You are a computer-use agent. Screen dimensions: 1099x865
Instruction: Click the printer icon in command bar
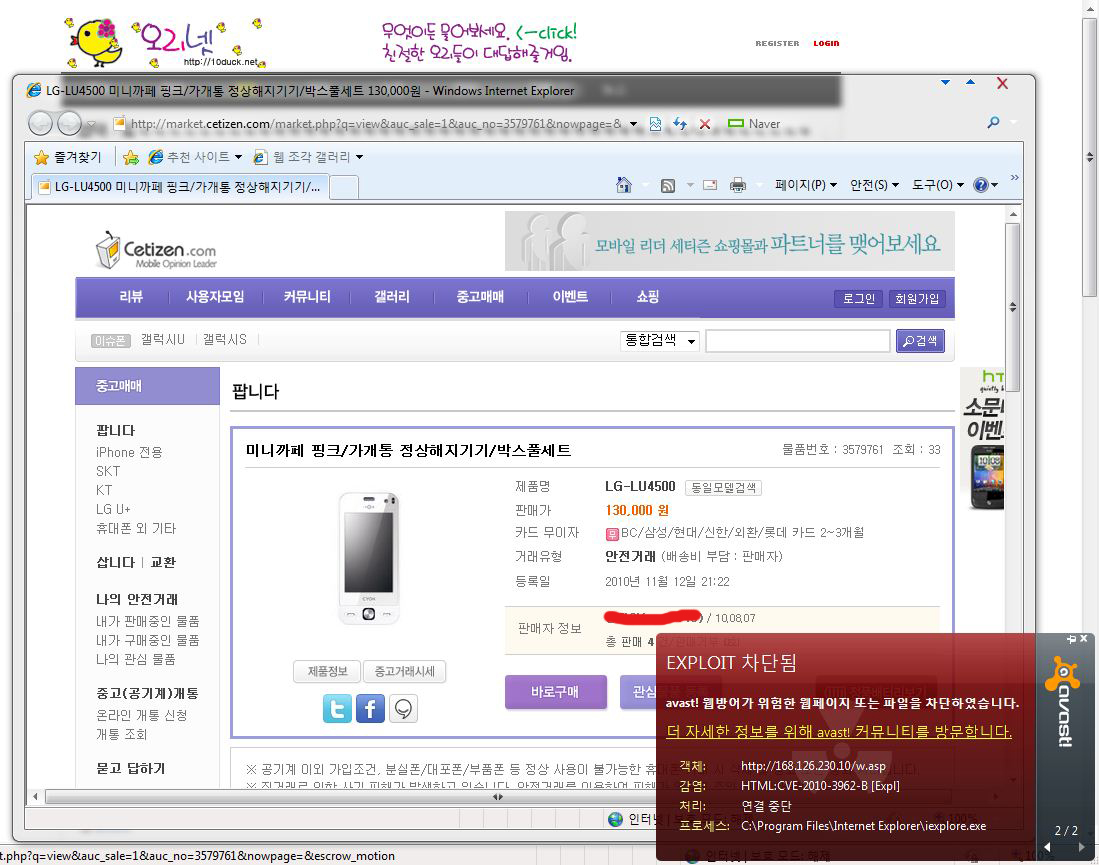point(737,185)
